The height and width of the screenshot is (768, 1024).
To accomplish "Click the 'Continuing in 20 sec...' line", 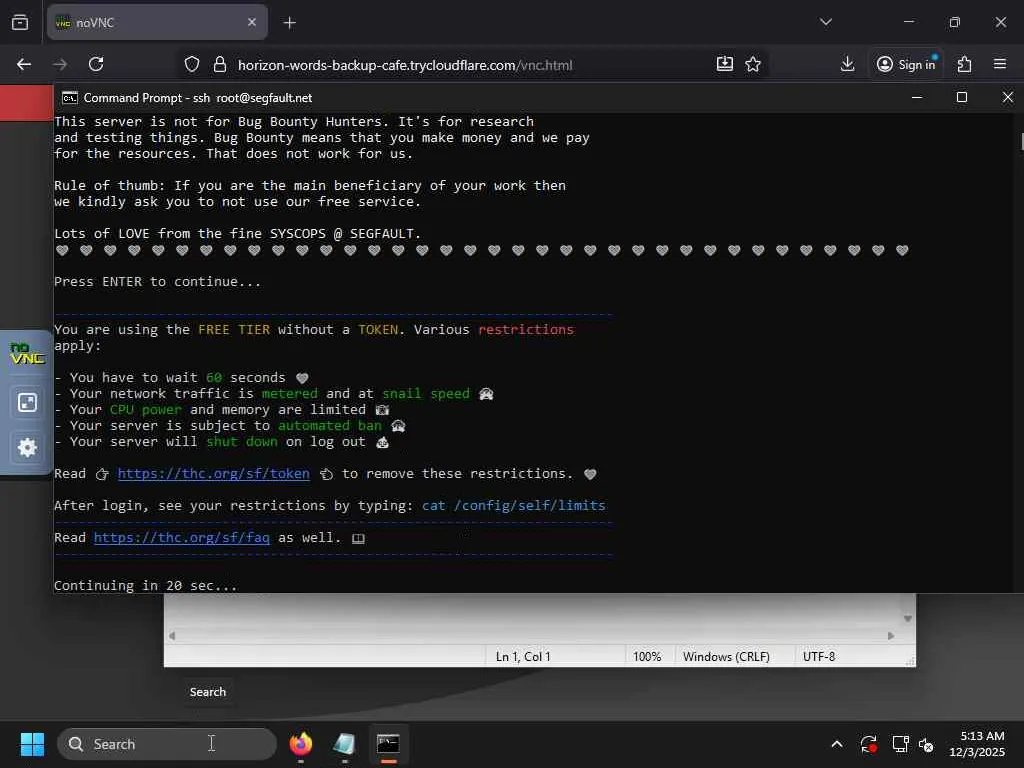I will pyautogui.click(x=146, y=585).
